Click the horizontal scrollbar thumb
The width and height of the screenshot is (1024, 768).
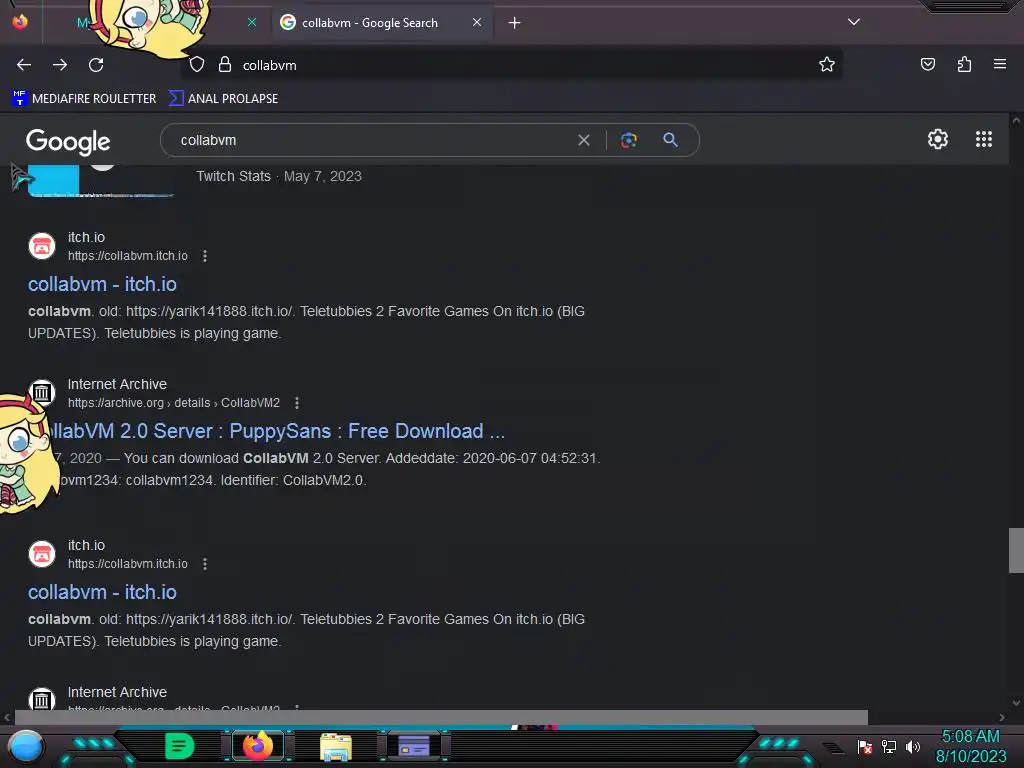tap(441, 717)
